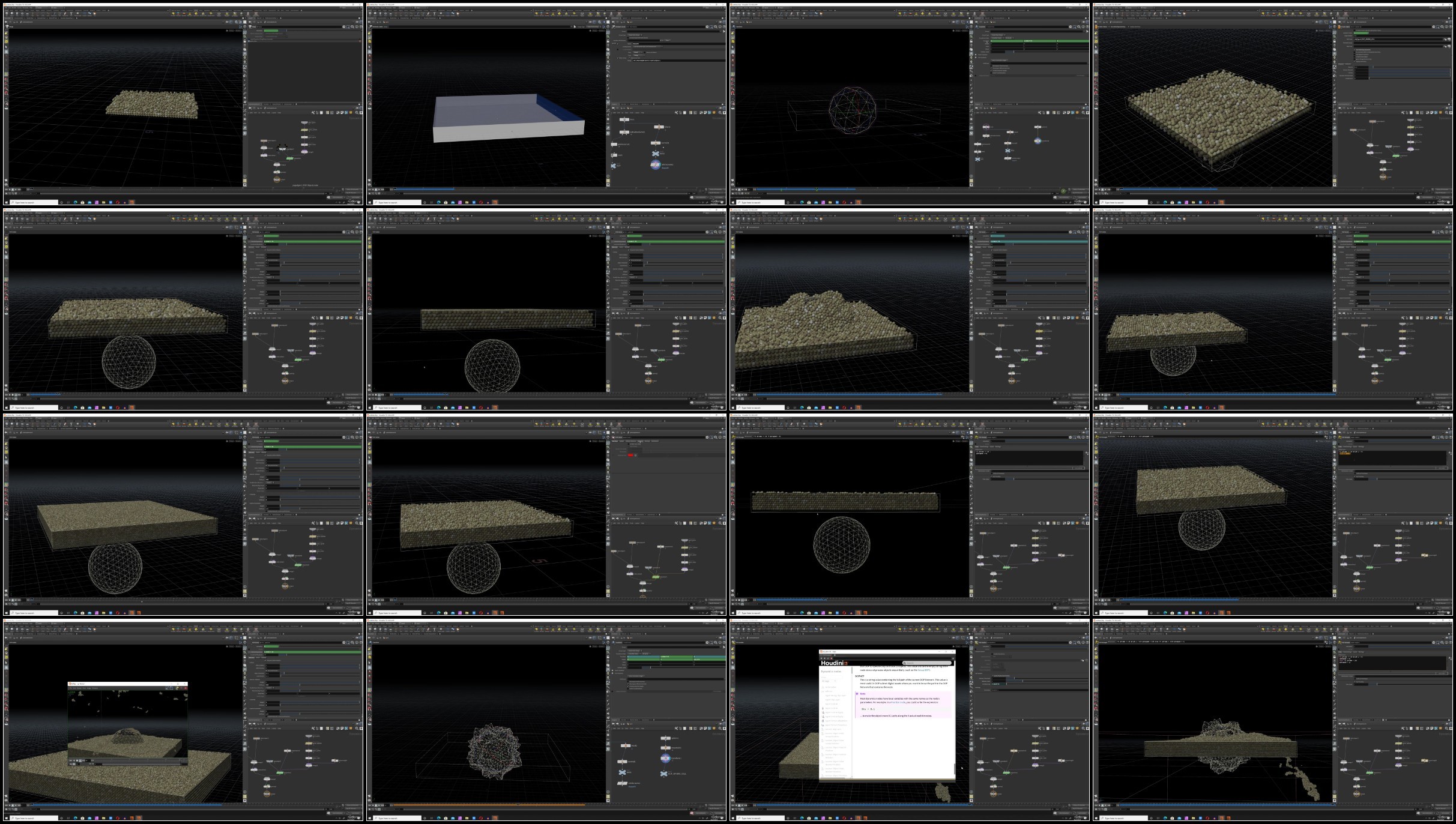Click the search field in the Houdini help header
Image resolution: width=1456 pixels, height=824 pixels.
click(x=927, y=663)
